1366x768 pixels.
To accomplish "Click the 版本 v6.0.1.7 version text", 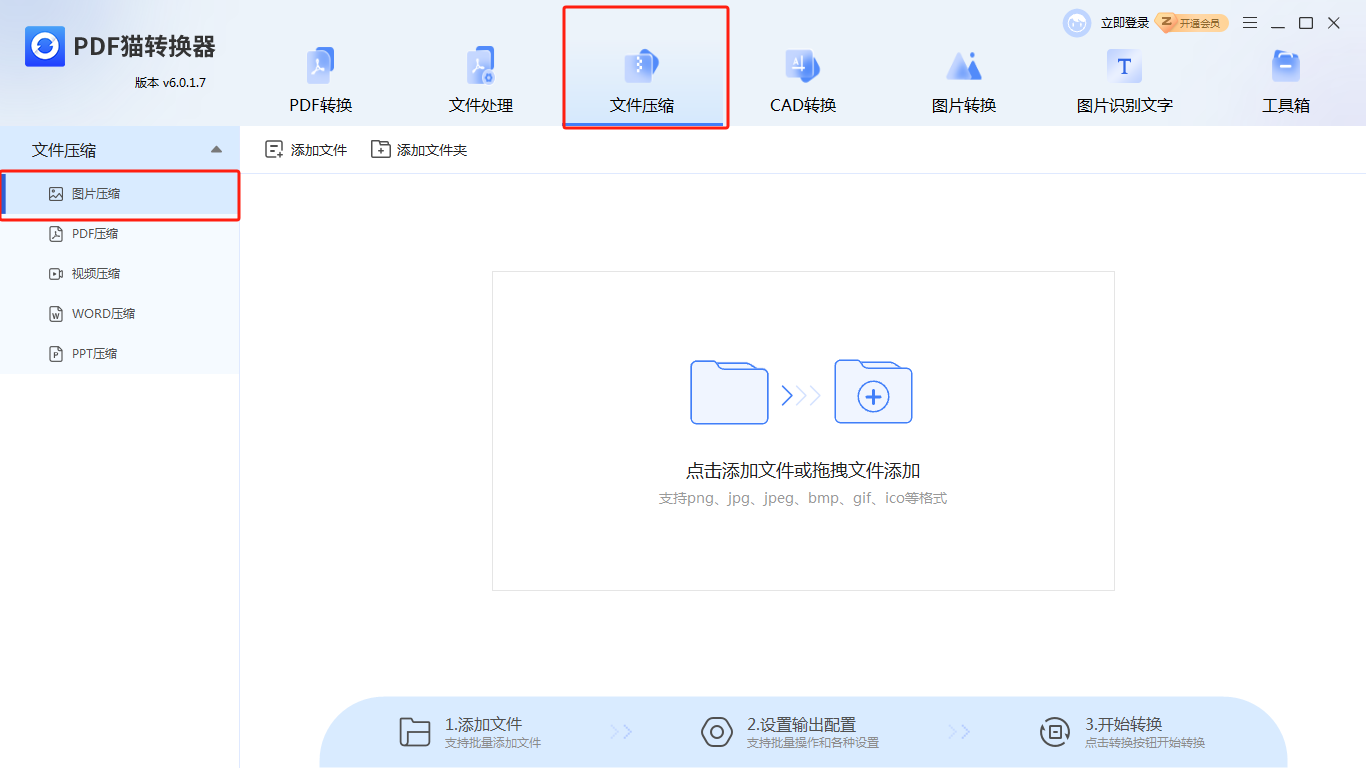I will 170,83.
